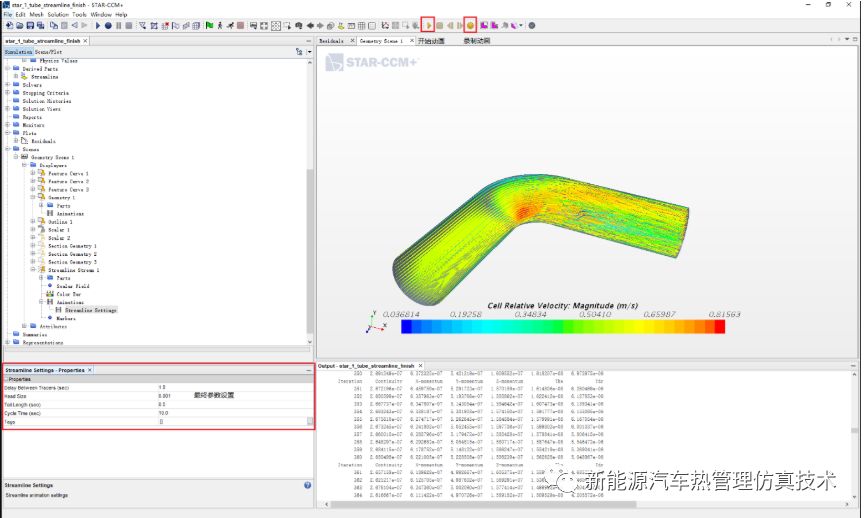Click the left arrow view icon in toolbar
This screenshot has width=864, height=518.
tap(310, 25)
